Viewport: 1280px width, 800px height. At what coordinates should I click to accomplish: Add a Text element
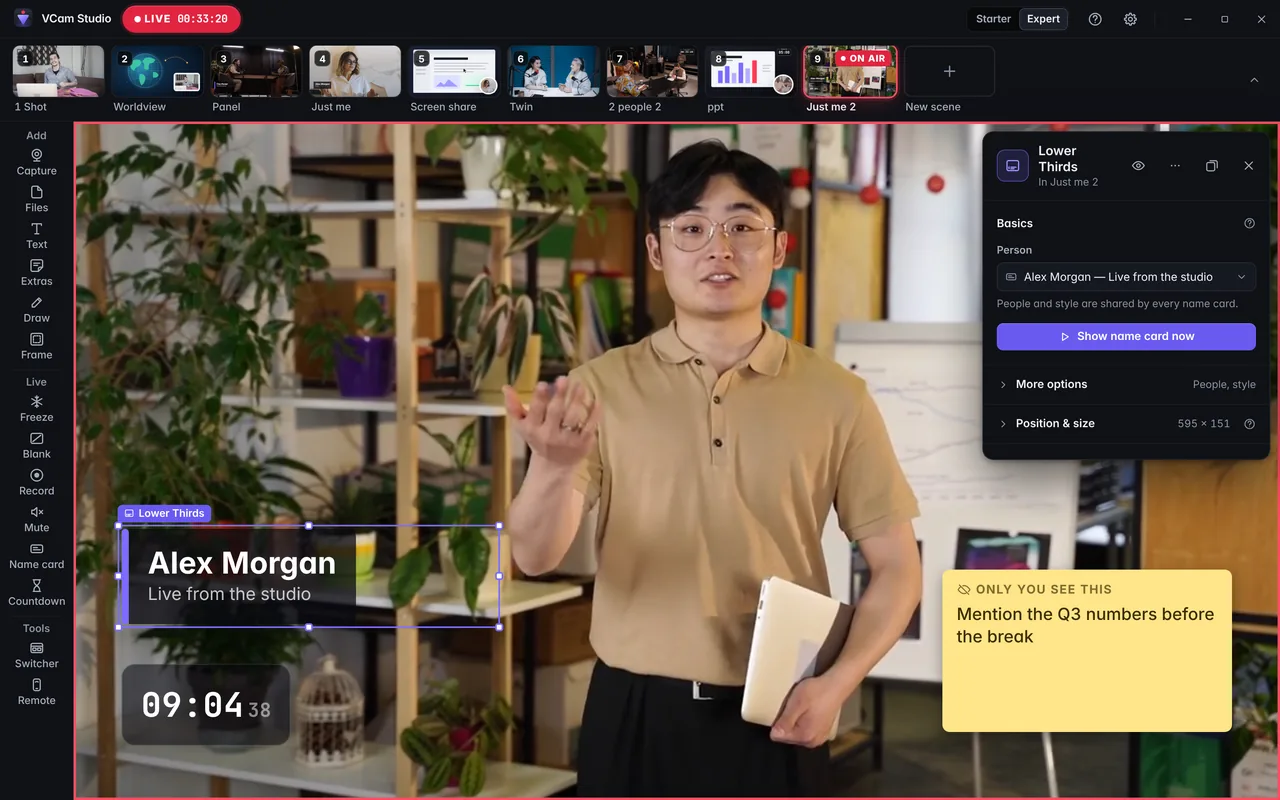pyautogui.click(x=36, y=236)
